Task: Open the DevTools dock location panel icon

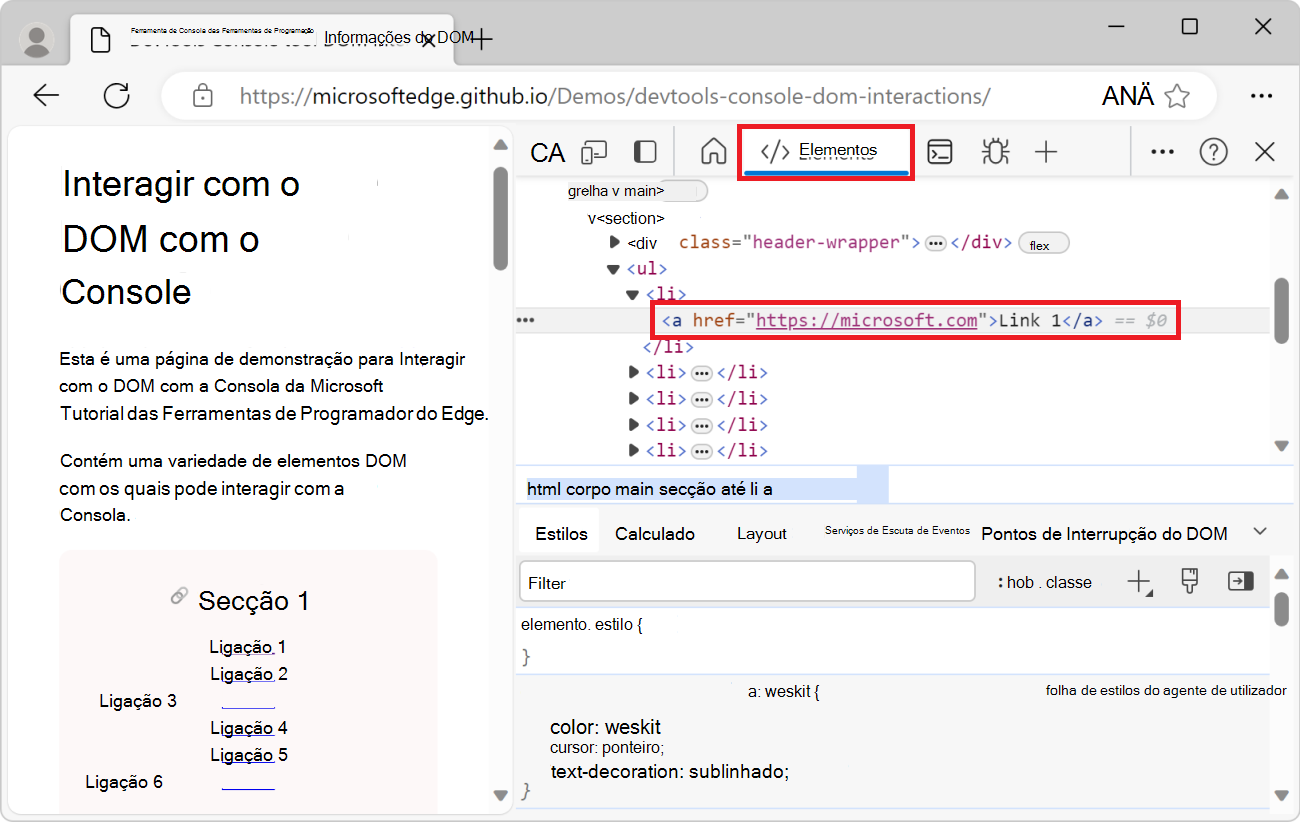Action: coord(645,151)
